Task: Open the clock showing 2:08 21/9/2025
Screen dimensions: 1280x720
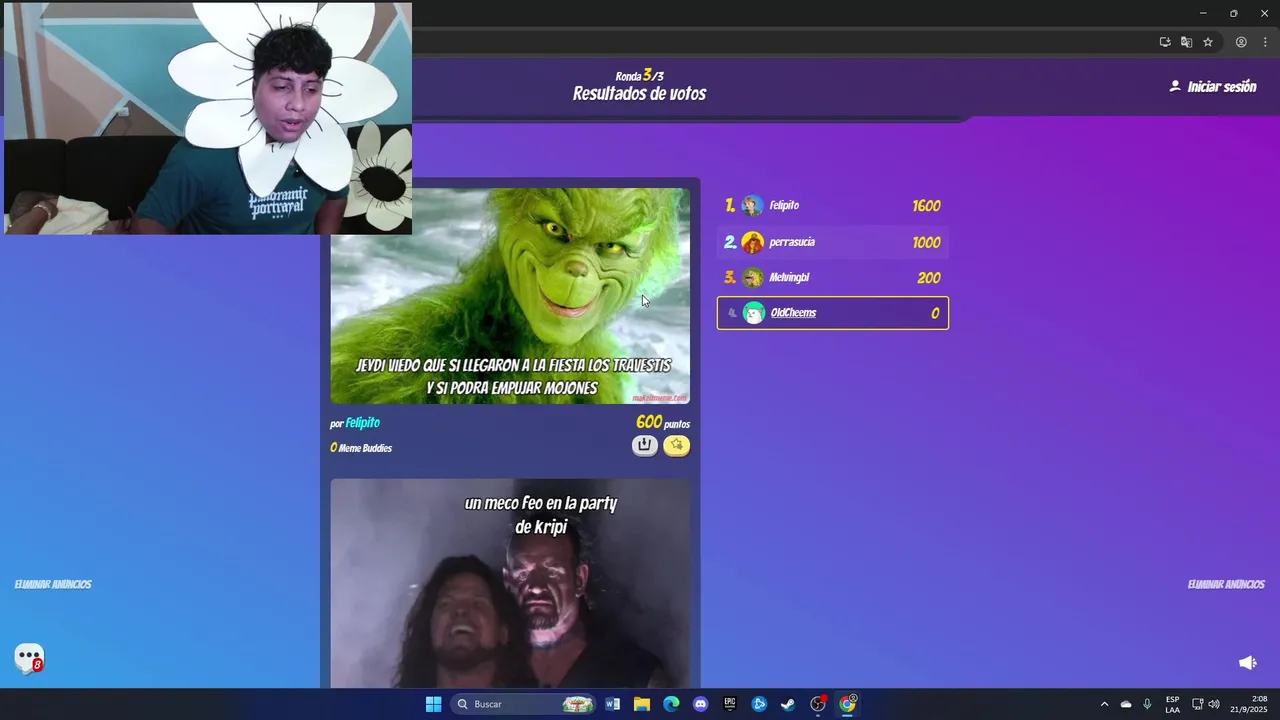Action: click(x=1250, y=704)
